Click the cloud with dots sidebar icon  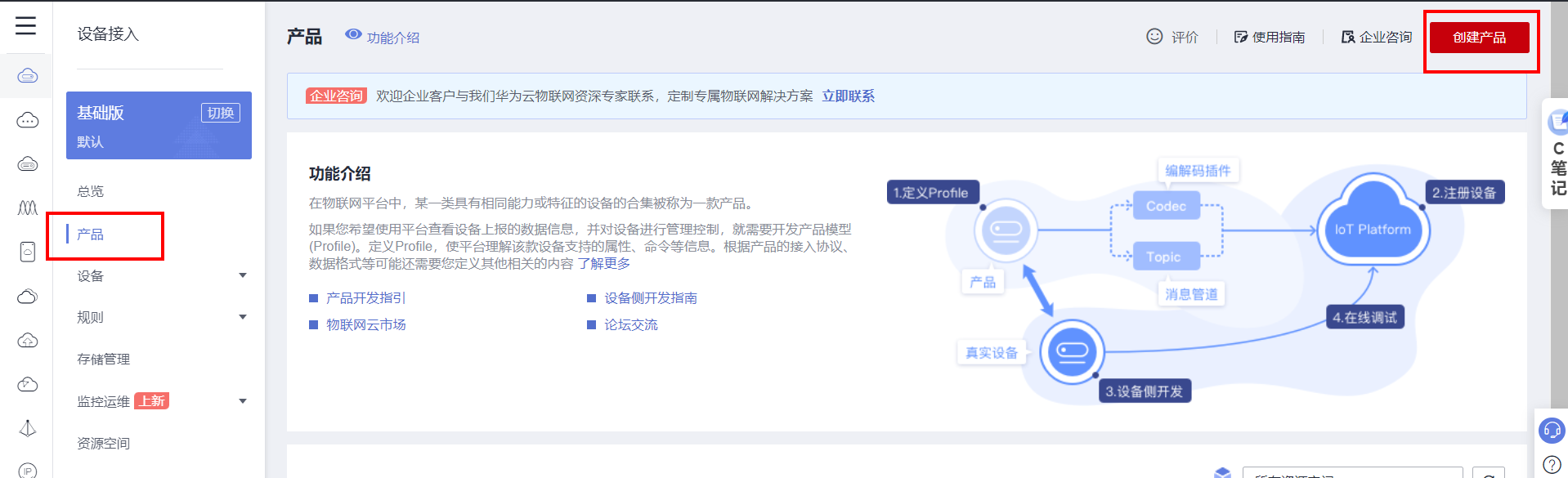pyautogui.click(x=28, y=120)
